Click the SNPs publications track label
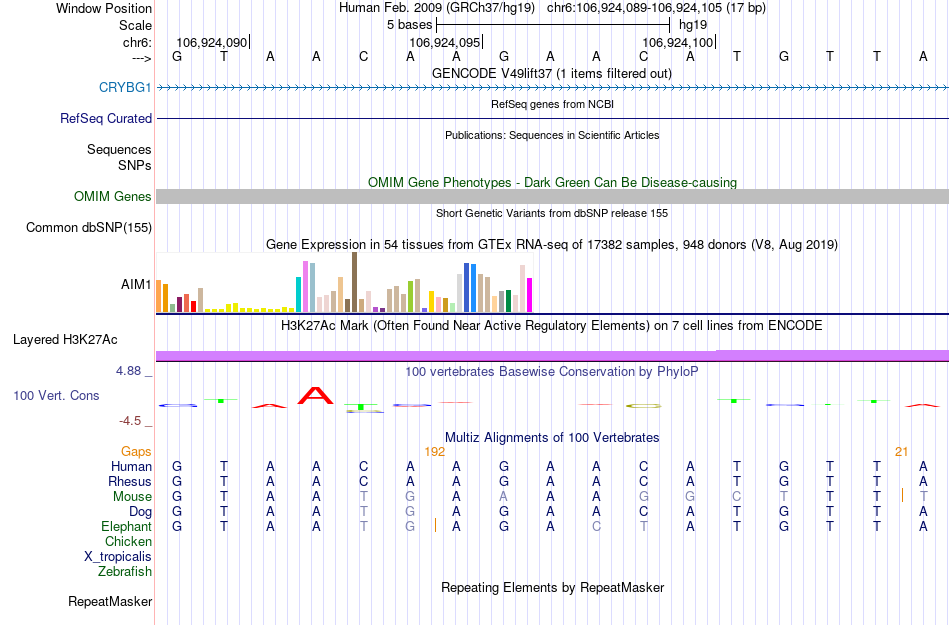This screenshot has height=625, width=950. click(135, 165)
